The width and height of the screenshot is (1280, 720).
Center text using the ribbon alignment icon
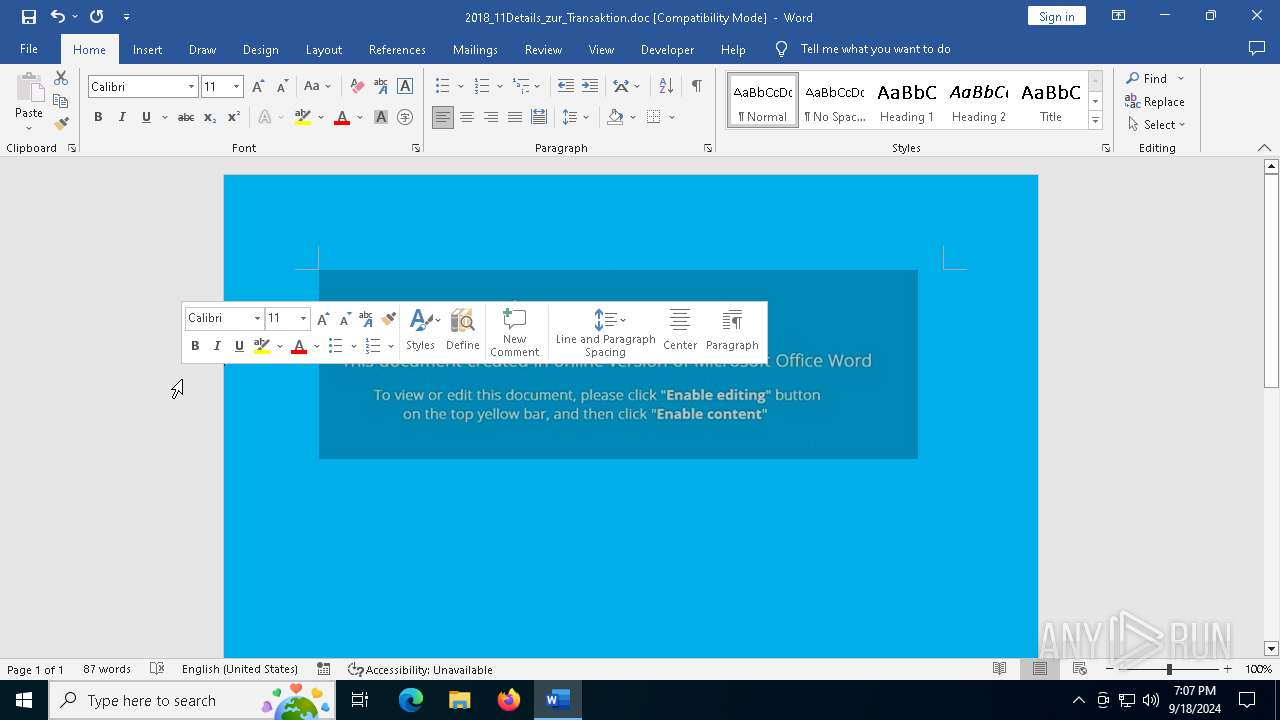pyautogui.click(x=467, y=117)
